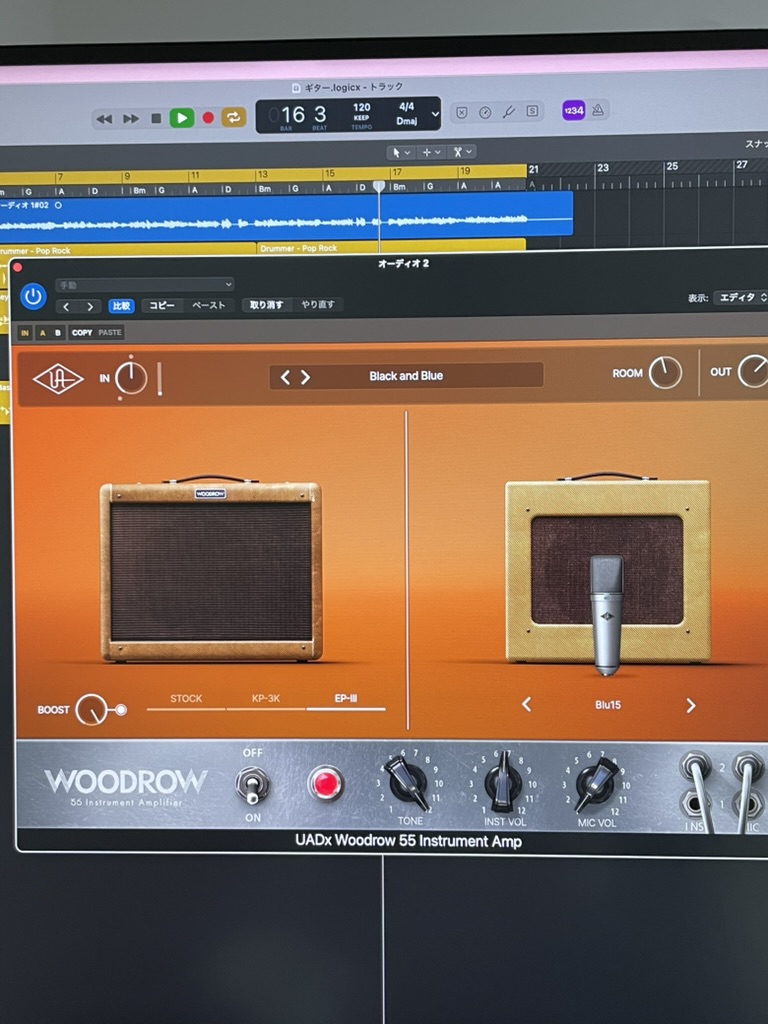Select previous amp preset before Black and Blue
The image size is (768, 1024).
285,377
